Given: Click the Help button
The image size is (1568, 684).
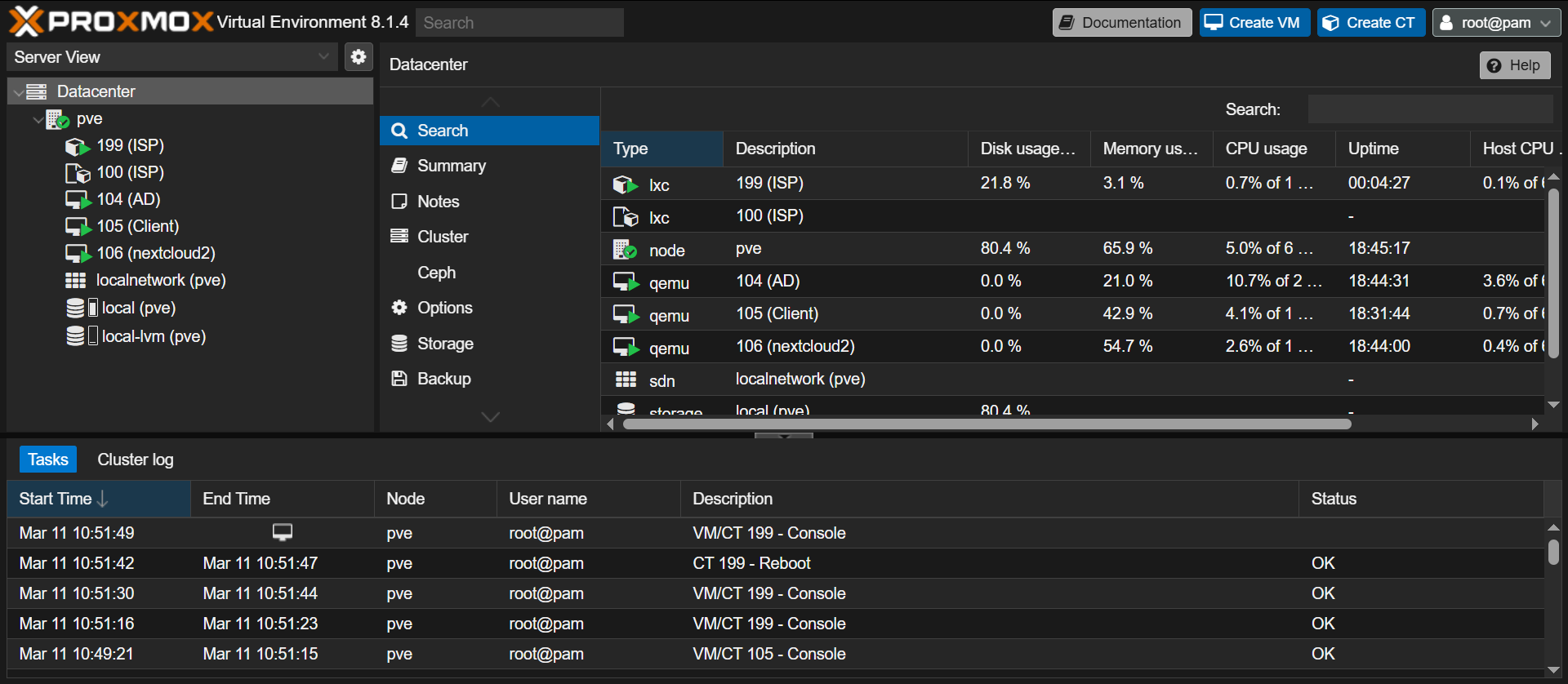Looking at the screenshot, I should pyautogui.click(x=1515, y=65).
